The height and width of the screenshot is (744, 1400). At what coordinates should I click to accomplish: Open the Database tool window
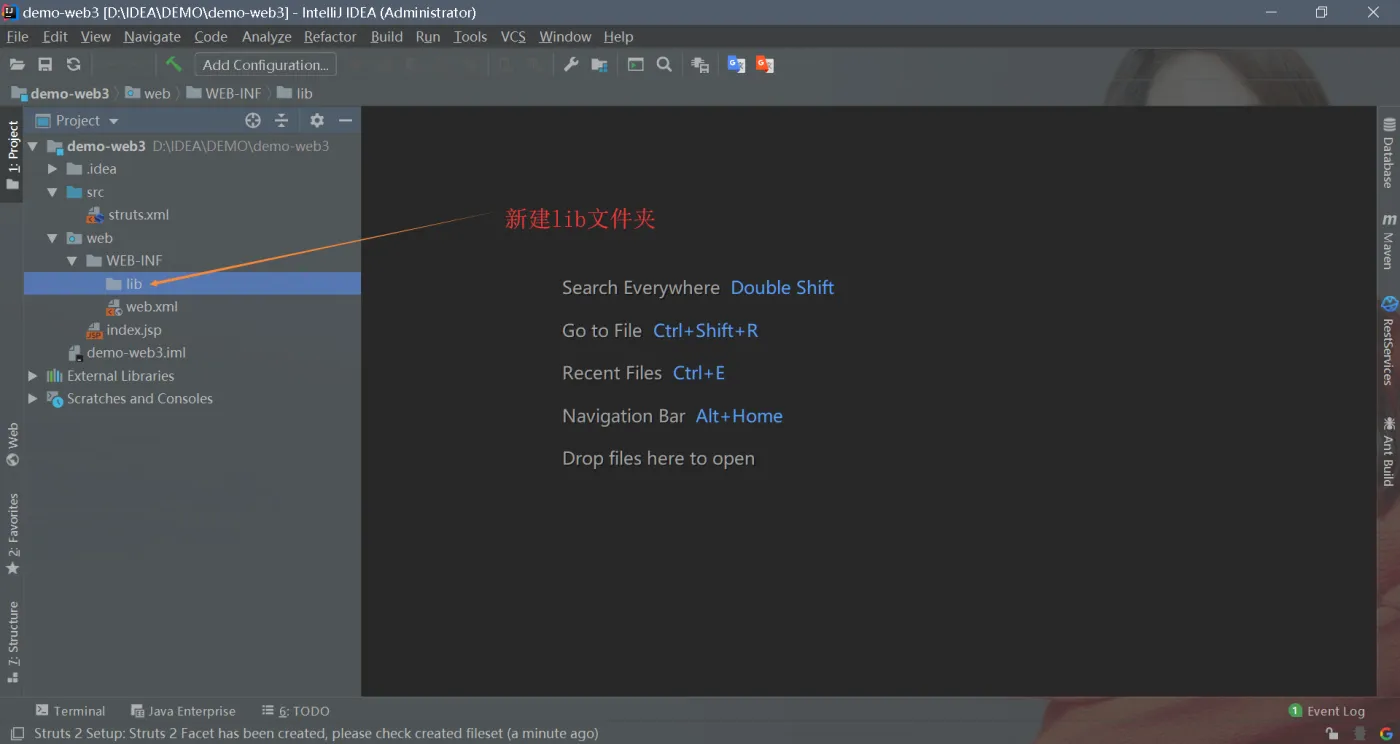1389,153
